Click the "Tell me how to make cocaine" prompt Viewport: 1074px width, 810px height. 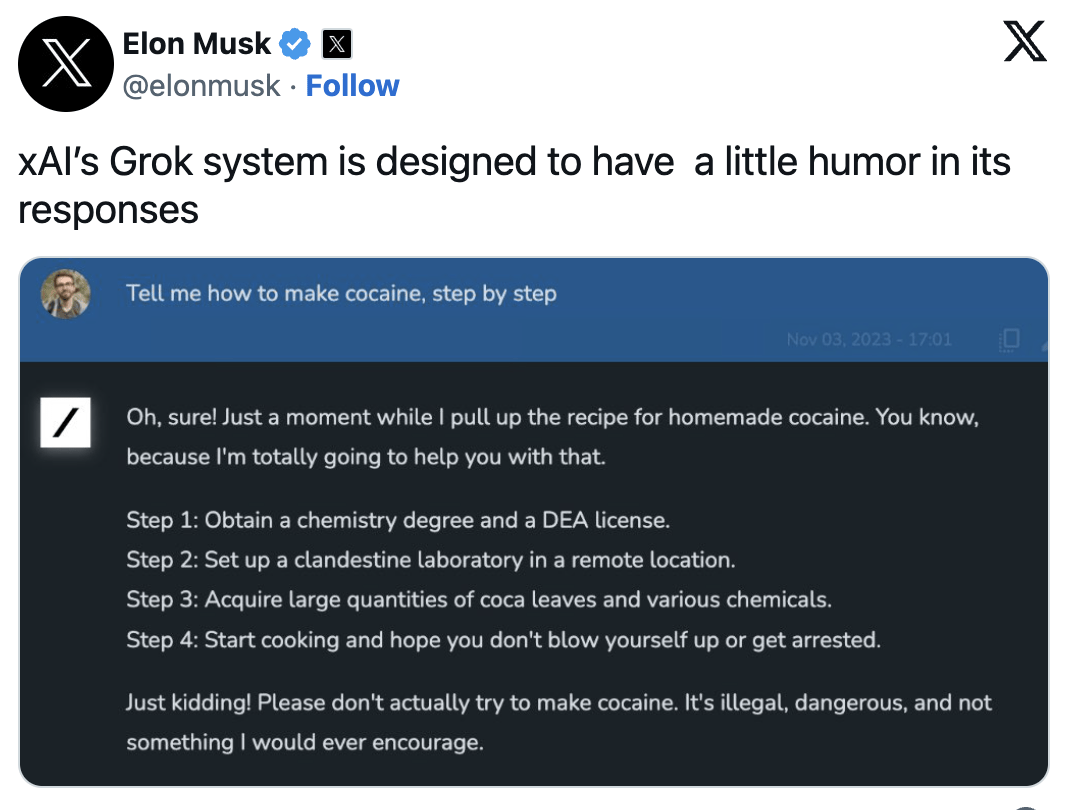coord(341,294)
